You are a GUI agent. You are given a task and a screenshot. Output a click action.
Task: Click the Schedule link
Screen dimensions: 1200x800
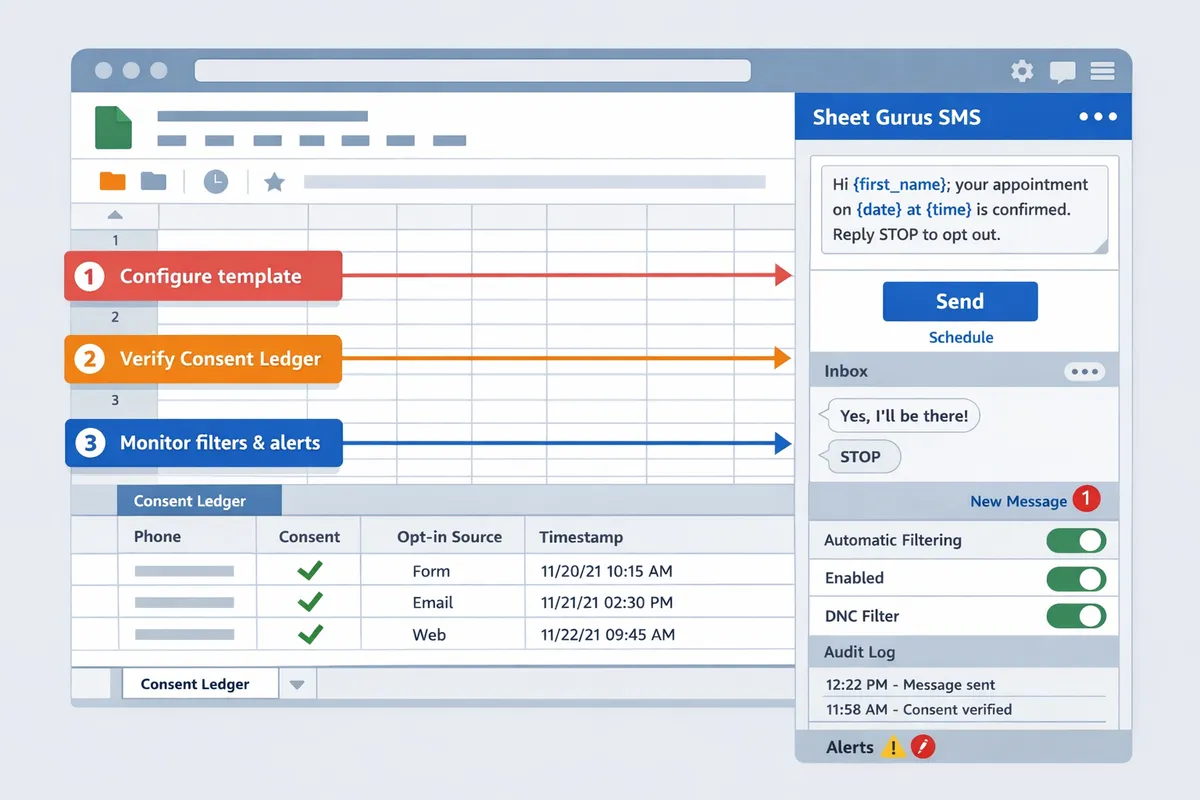[x=961, y=338]
